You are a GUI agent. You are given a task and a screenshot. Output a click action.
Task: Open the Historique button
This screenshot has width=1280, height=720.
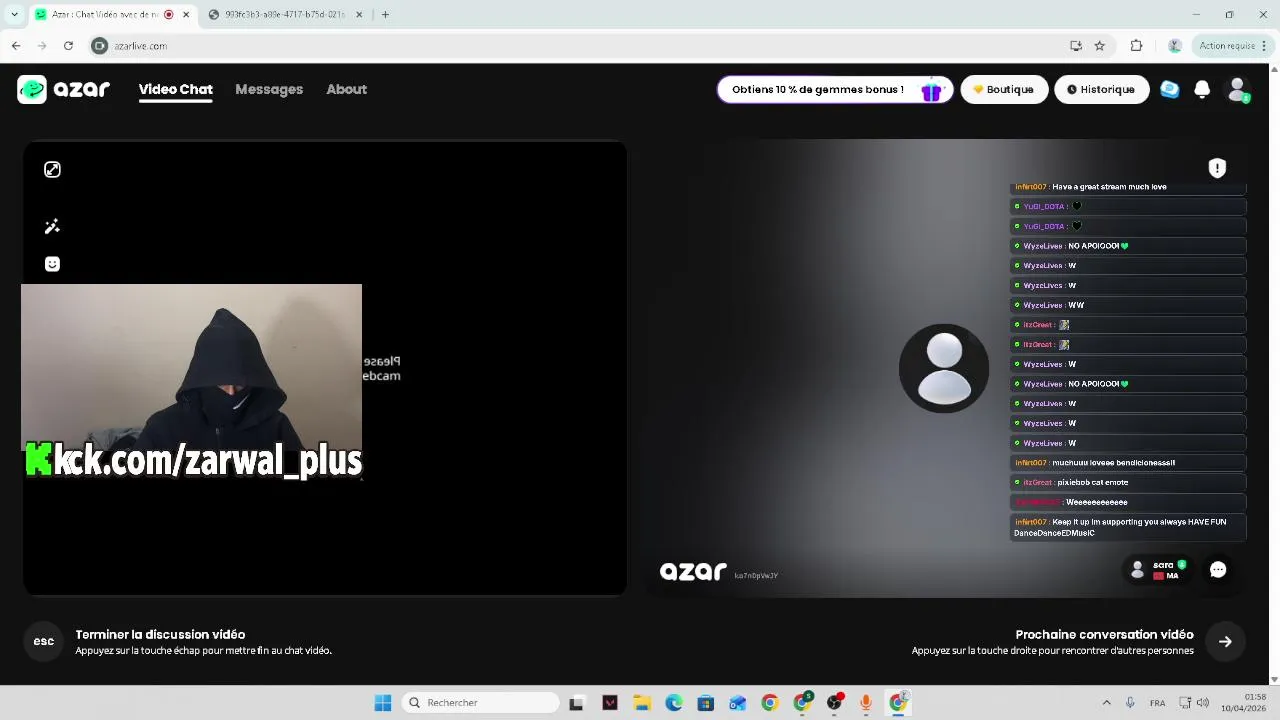click(1101, 89)
